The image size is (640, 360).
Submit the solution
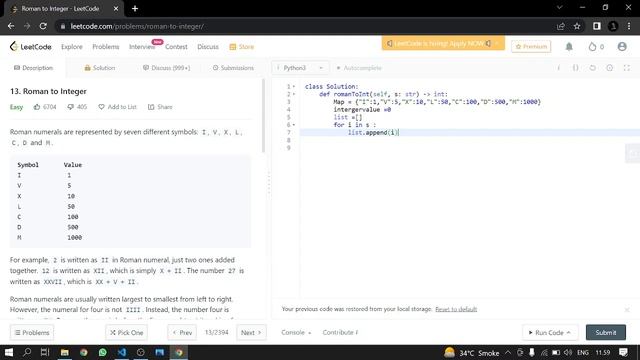click(606, 333)
